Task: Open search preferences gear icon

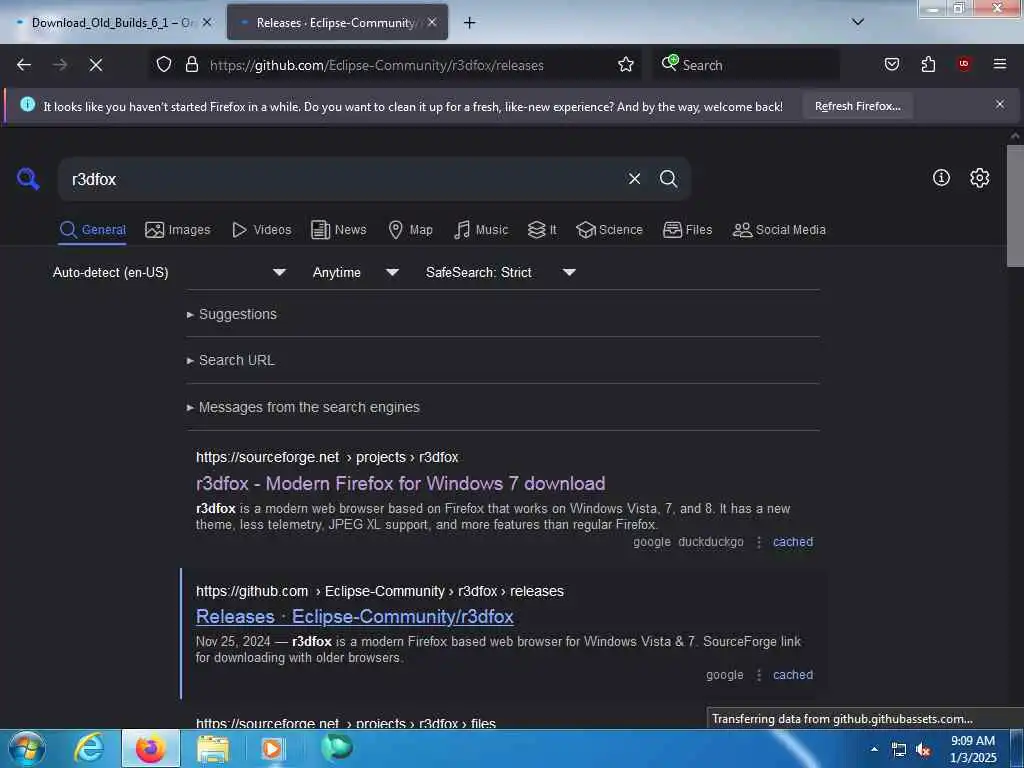Action: point(979,178)
